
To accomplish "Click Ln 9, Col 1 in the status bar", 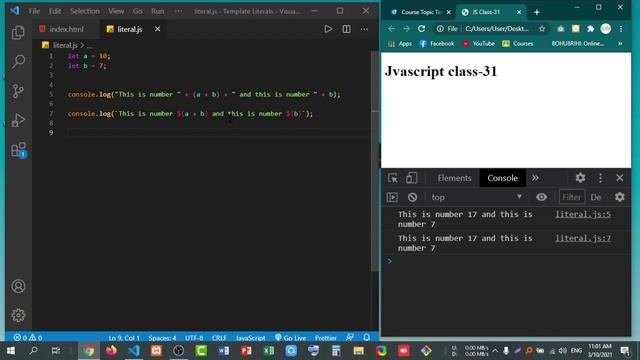I will (x=124, y=338).
